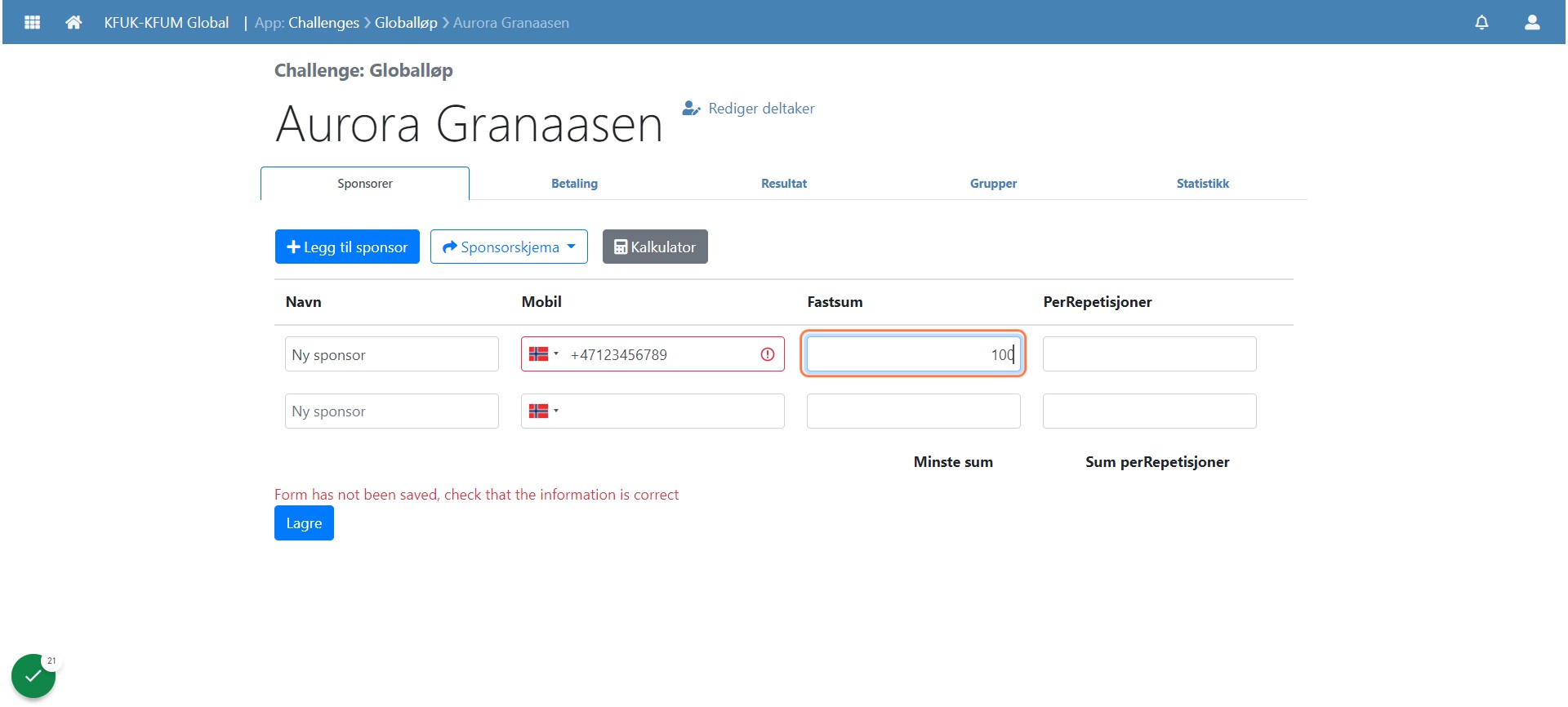
Task: Open country flag selector in first sponsor row
Action: pyautogui.click(x=544, y=354)
